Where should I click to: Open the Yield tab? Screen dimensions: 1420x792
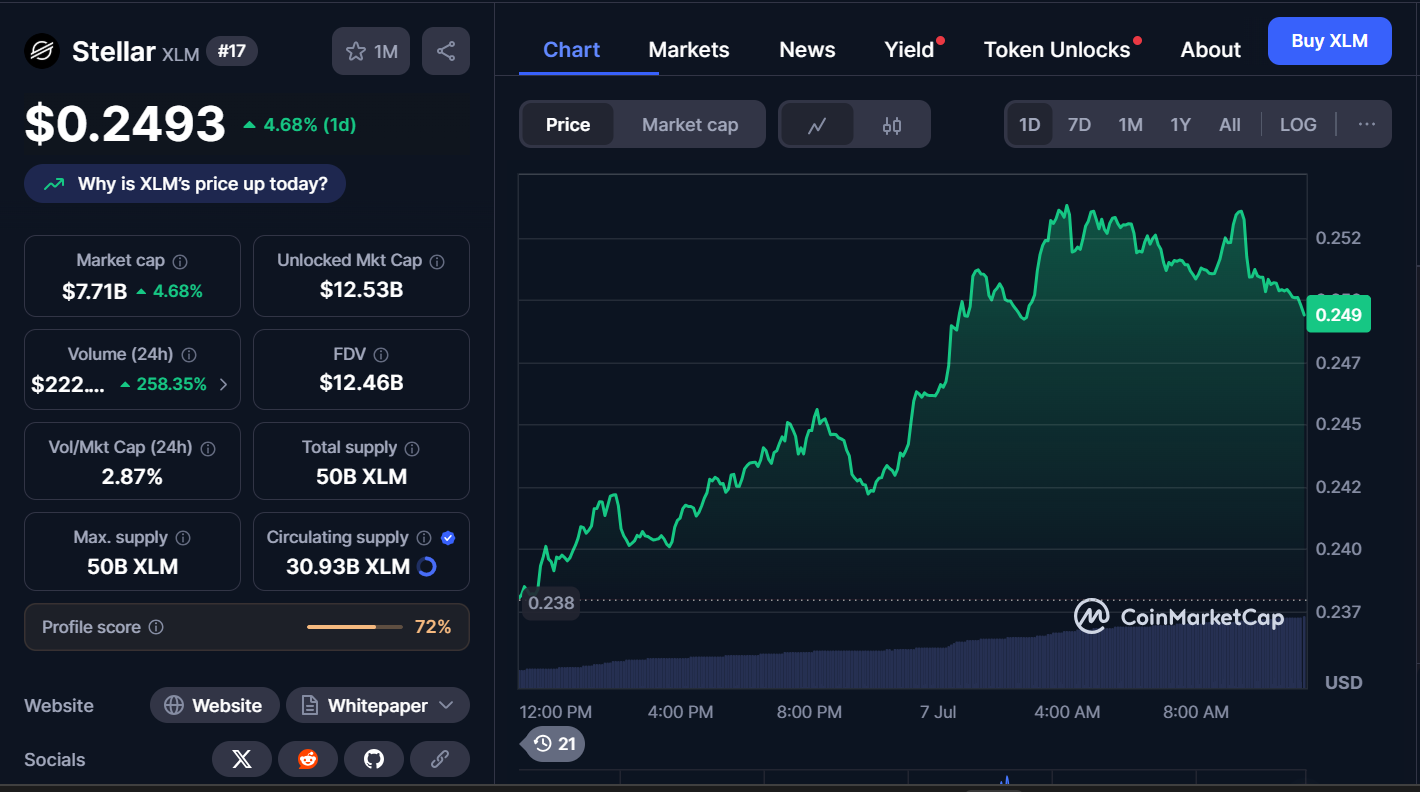point(909,50)
